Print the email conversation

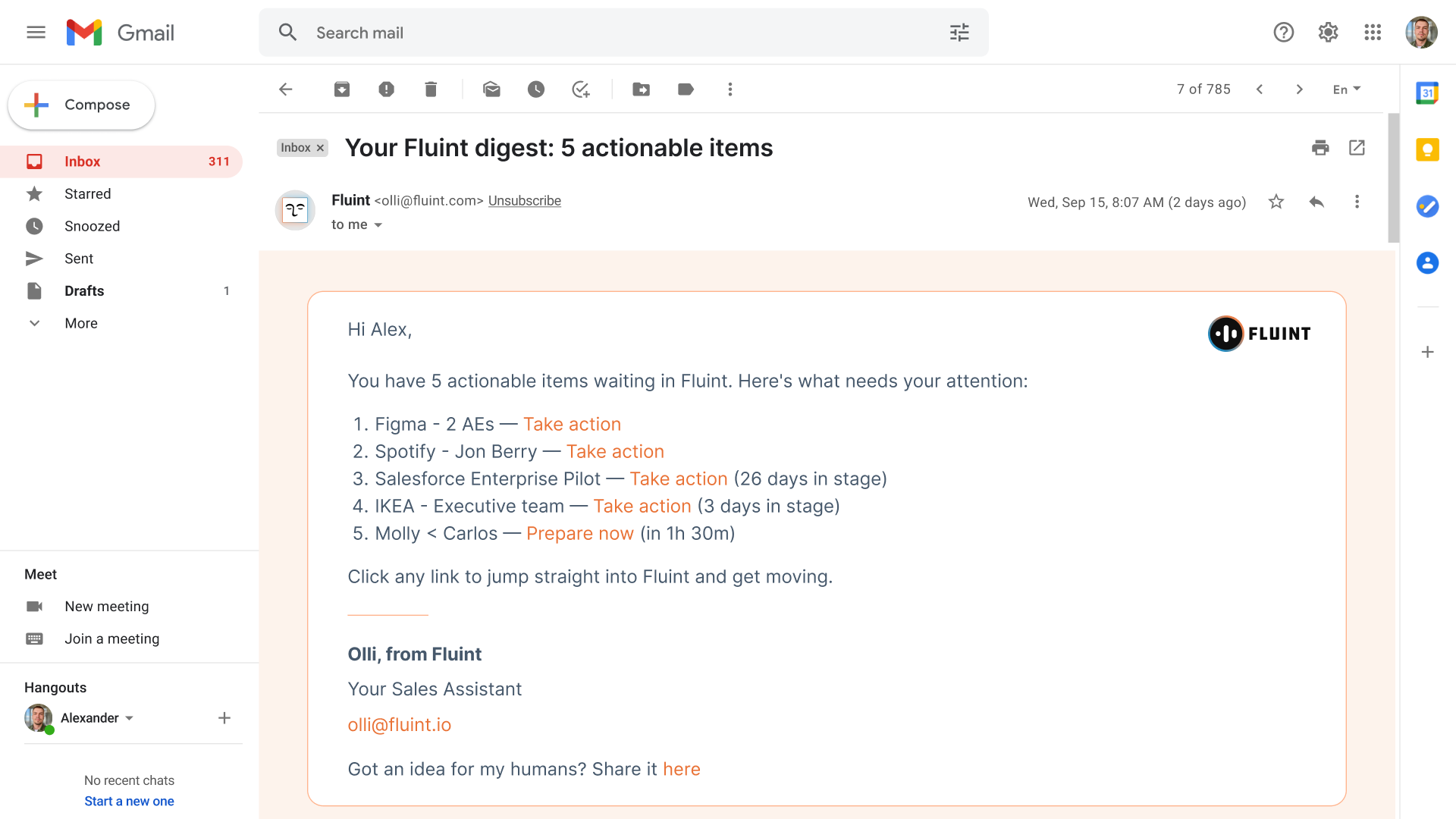1320,148
